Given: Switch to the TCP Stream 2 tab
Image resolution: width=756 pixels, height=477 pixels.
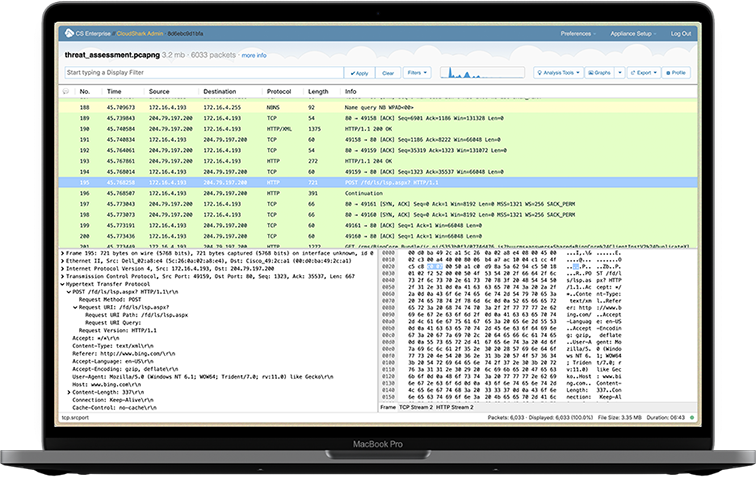Looking at the screenshot, I should 416,408.
